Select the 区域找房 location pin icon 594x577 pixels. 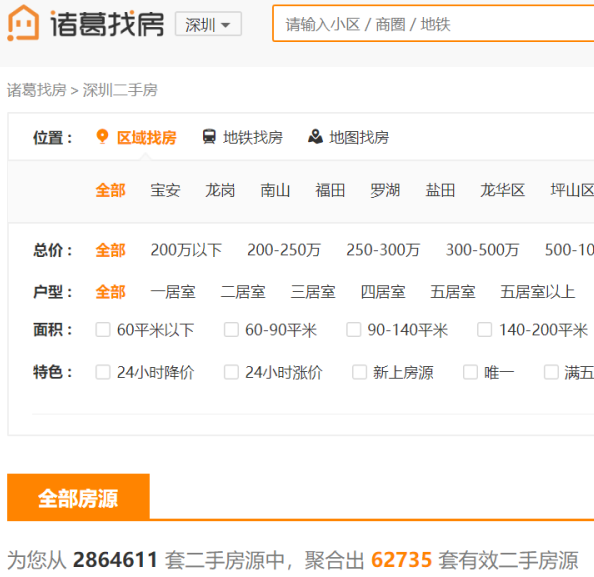click(x=102, y=137)
